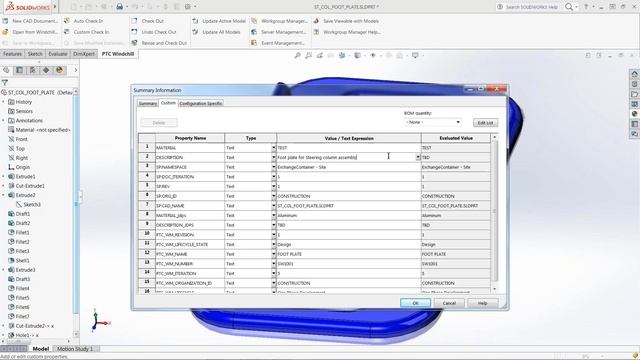
Task: Open DisplayManager tab icon
Action: (60, 70)
